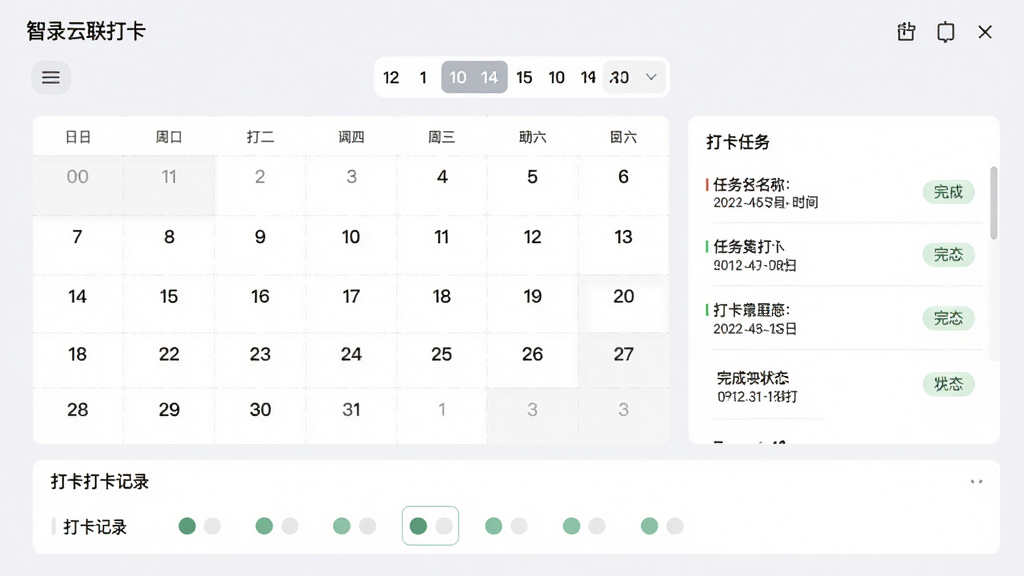Select the highlighted 10 in the date bar

[x=458, y=78]
